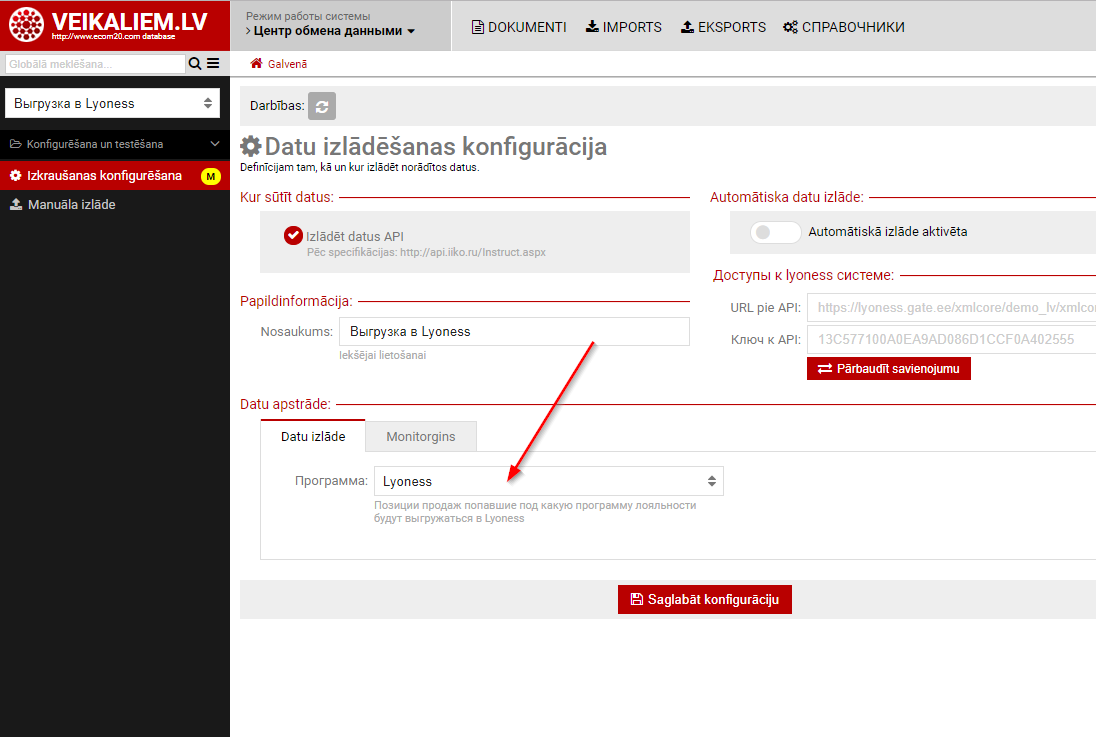Click the Nosaukums text field

pyautogui.click(x=514, y=331)
